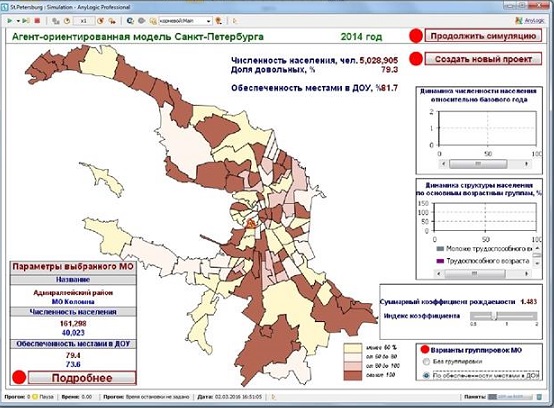Click the step-forward simulation icon
This screenshot has width=554, height=408.
click(x=25, y=21)
